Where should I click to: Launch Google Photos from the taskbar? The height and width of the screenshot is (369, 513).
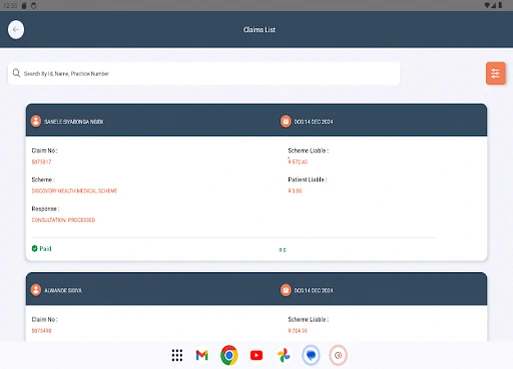(x=284, y=355)
